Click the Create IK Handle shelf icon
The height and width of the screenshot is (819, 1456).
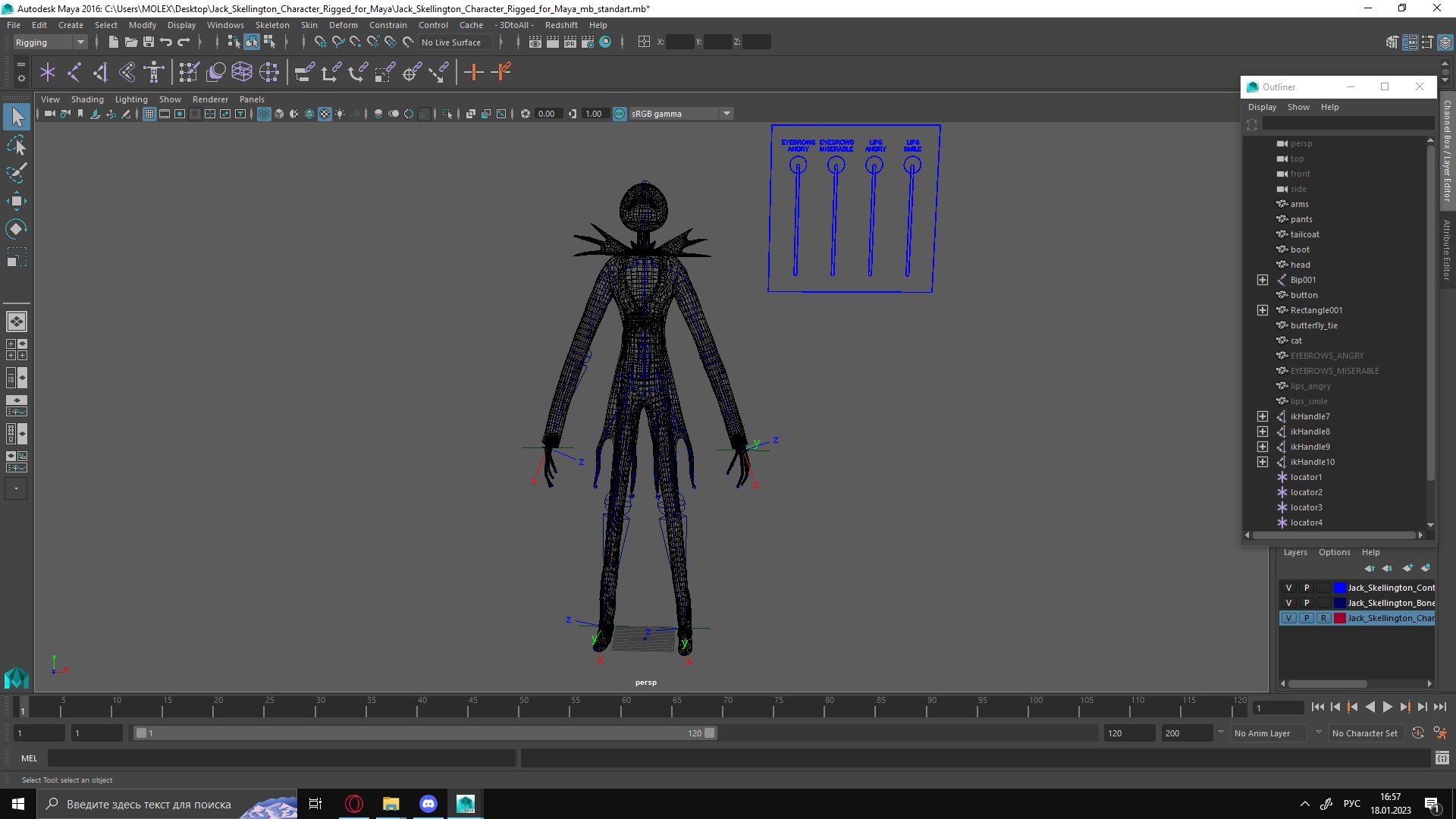101,73
